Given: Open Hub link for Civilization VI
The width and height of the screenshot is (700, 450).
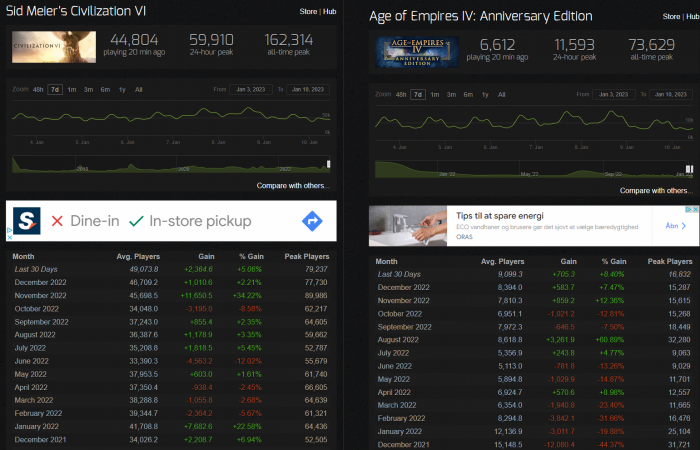Looking at the screenshot, I should tap(329, 12).
